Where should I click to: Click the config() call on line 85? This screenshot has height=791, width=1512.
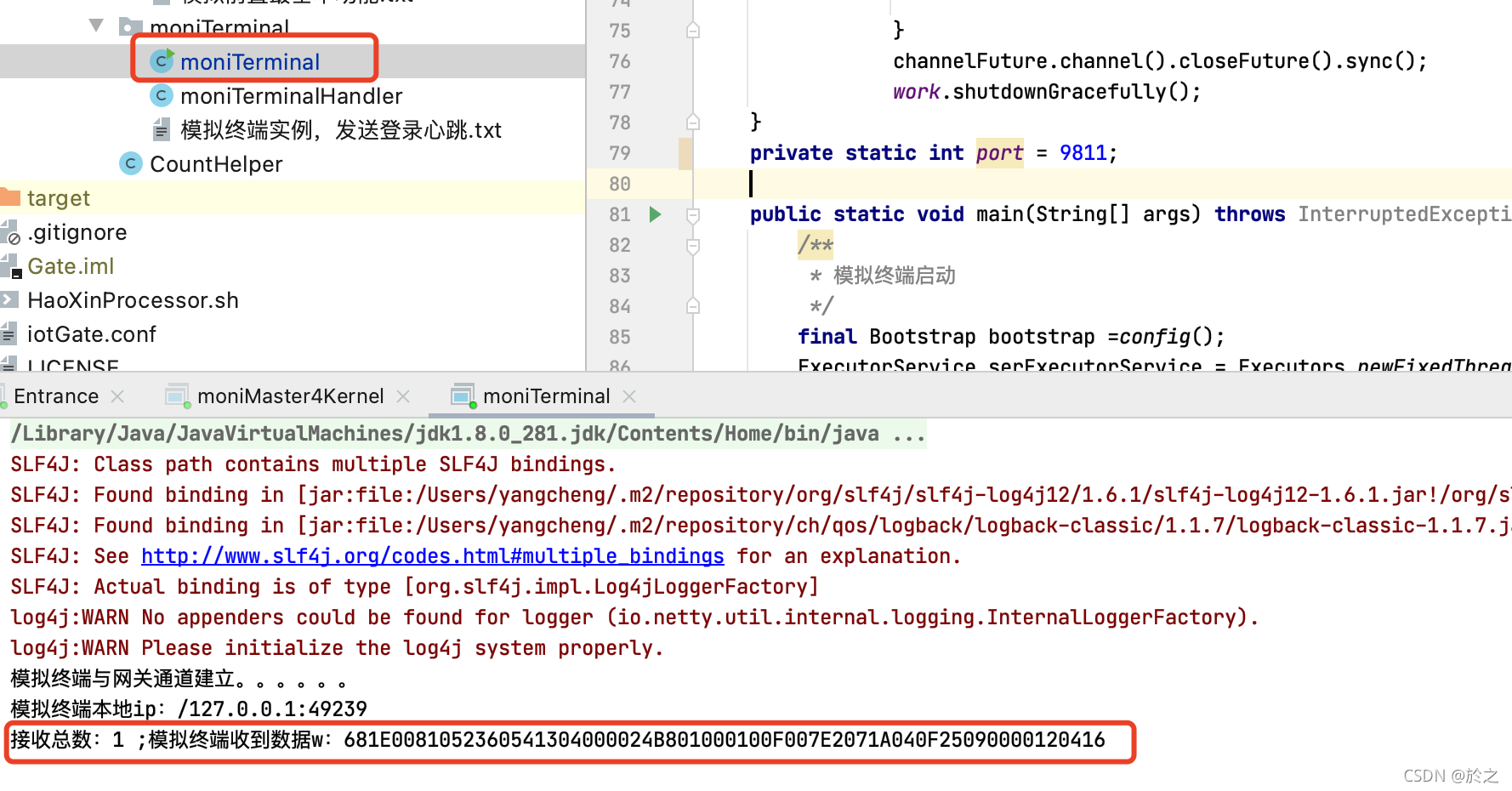1171,337
